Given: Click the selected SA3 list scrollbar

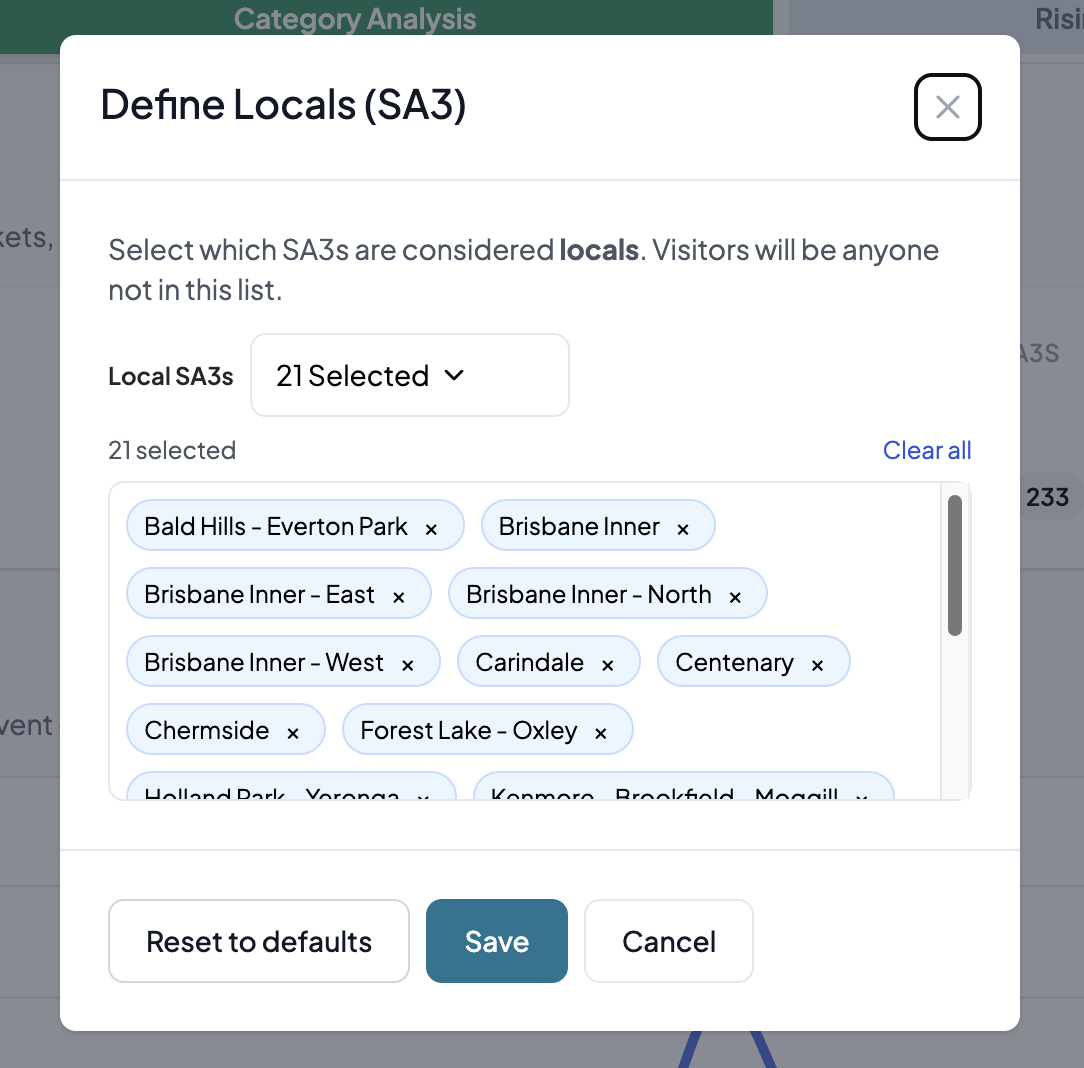Looking at the screenshot, I should pyautogui.click(x=955, y=565).
